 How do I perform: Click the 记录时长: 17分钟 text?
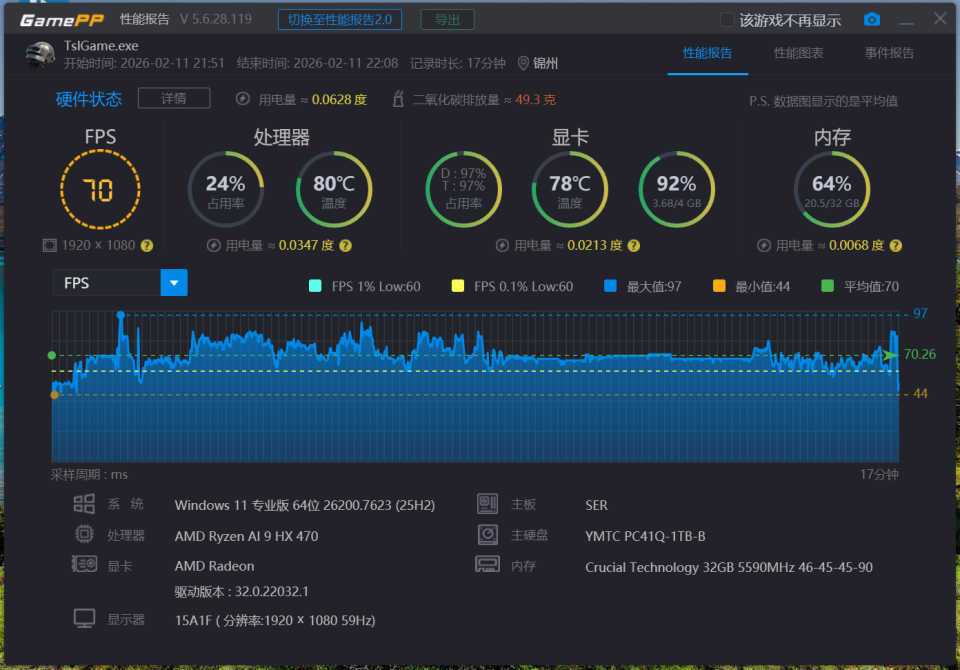tap(457, 63)
